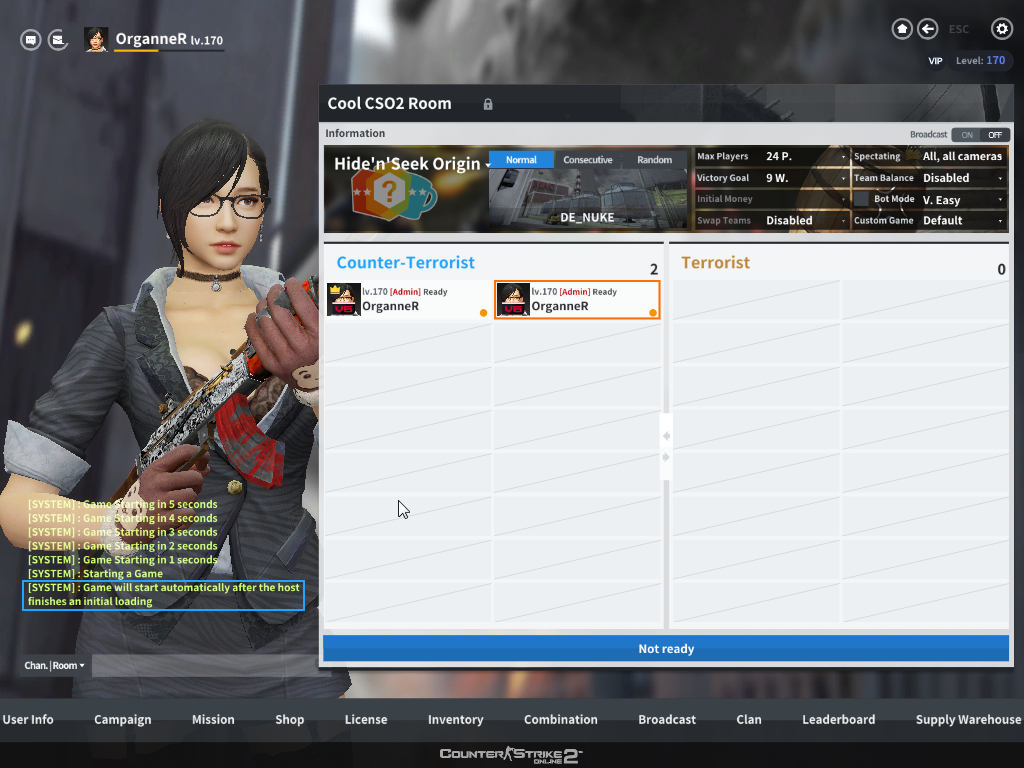This screenshot has height=768, width=1024.
Task: Open Clan menu
Action: 749,720
